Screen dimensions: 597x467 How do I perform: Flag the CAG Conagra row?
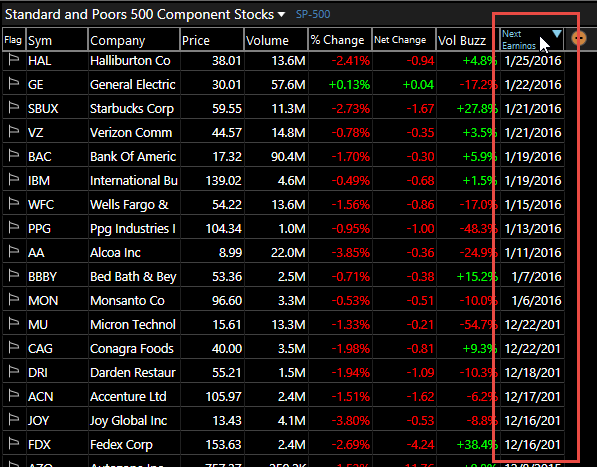tap(14, 348)
